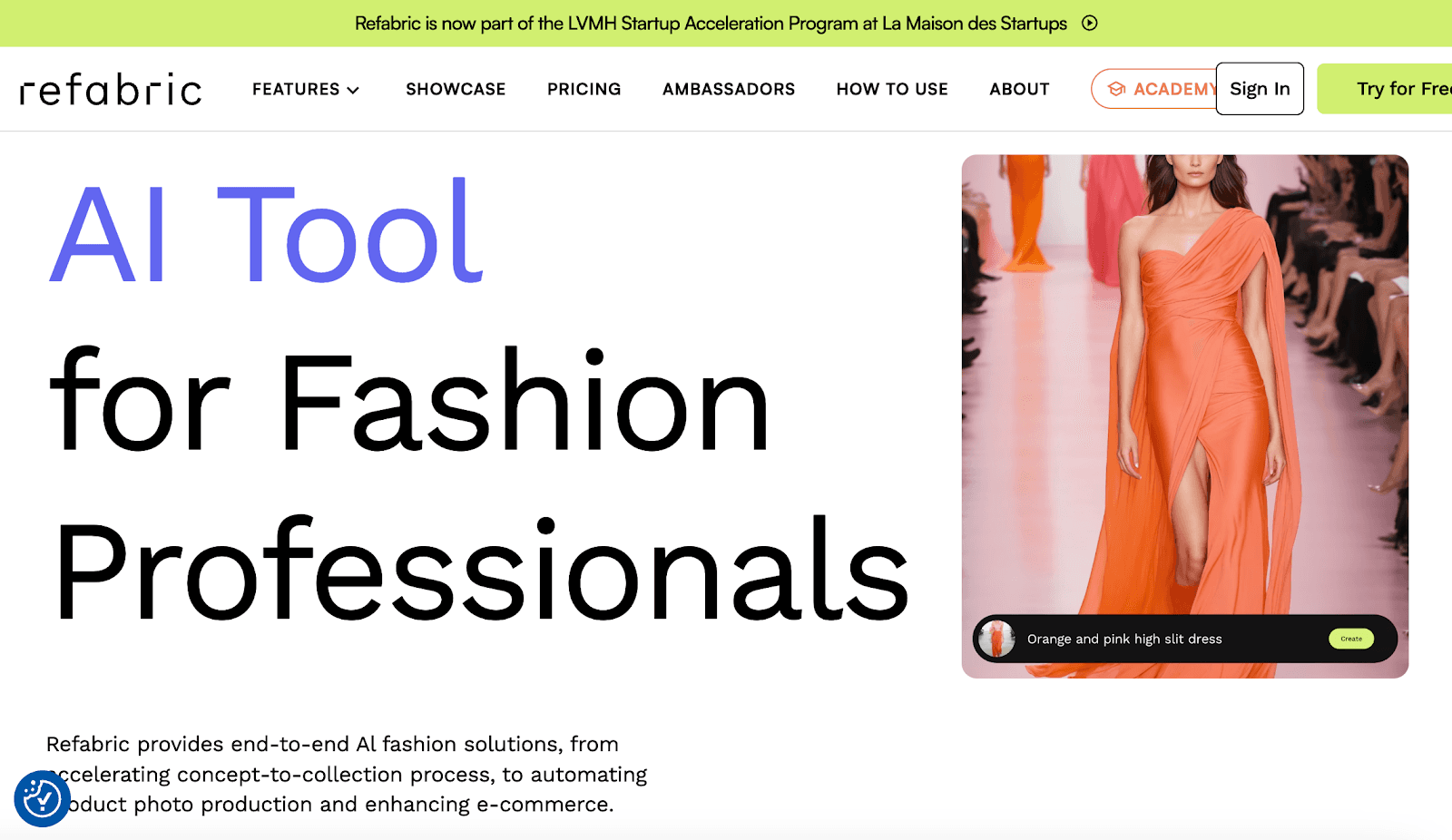Click the play icon in the announcement banner

point(1090,24)
